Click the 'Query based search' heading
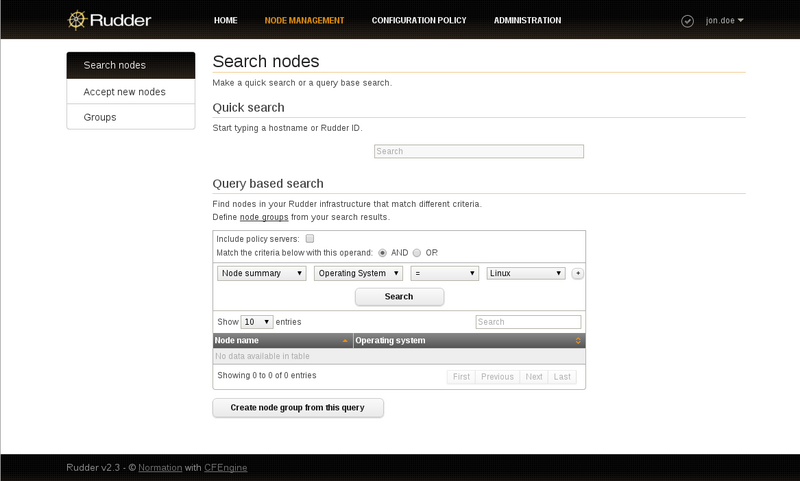This screenshot has height=481, width=800. (268, 184)
